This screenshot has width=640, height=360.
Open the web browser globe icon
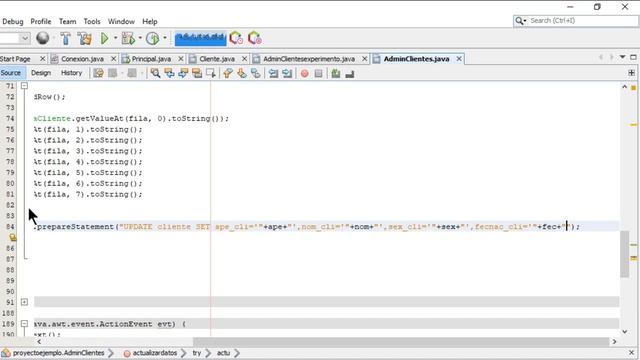click(x=42, y=38)
